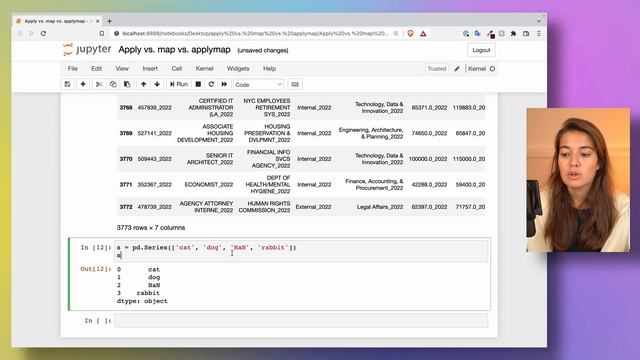Click the kernel idle indicator circle
Image resolution: width=640 pixels, height=360 pixels.
pos(492,69)
